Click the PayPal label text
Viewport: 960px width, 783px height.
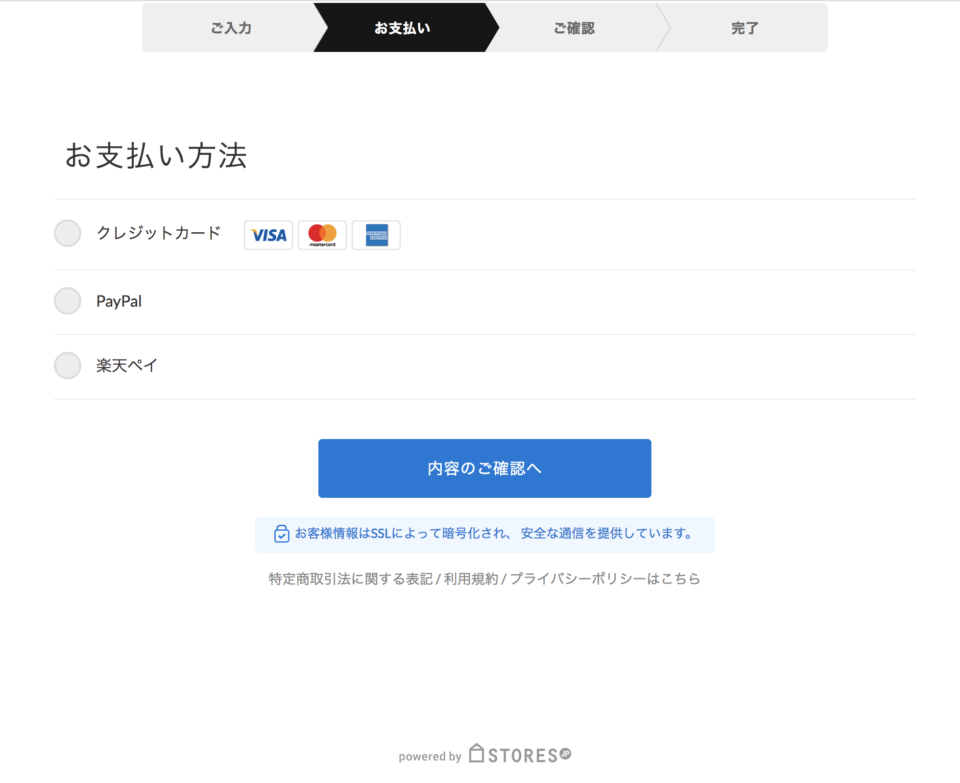tap(119, 301)
